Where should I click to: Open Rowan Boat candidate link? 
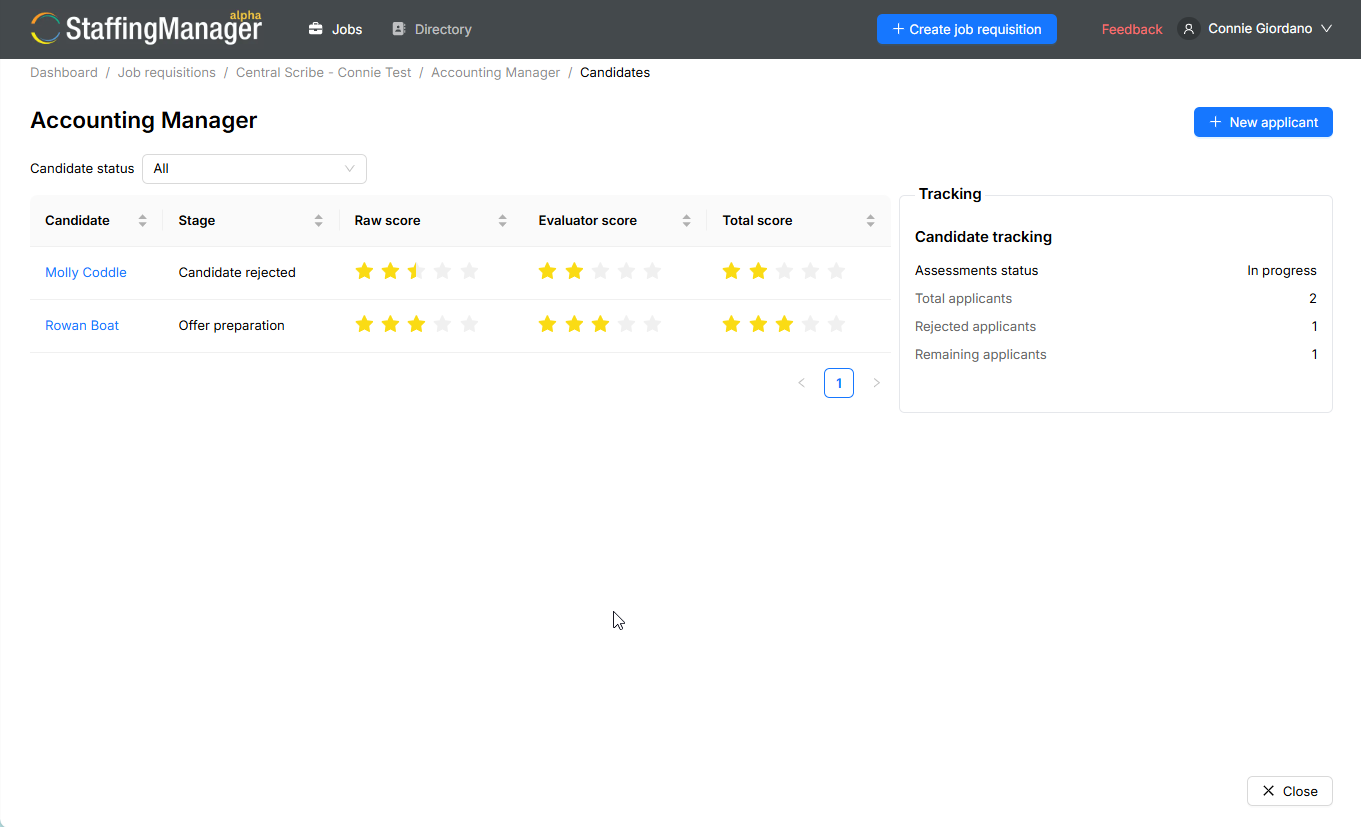(x=82, y=325)
